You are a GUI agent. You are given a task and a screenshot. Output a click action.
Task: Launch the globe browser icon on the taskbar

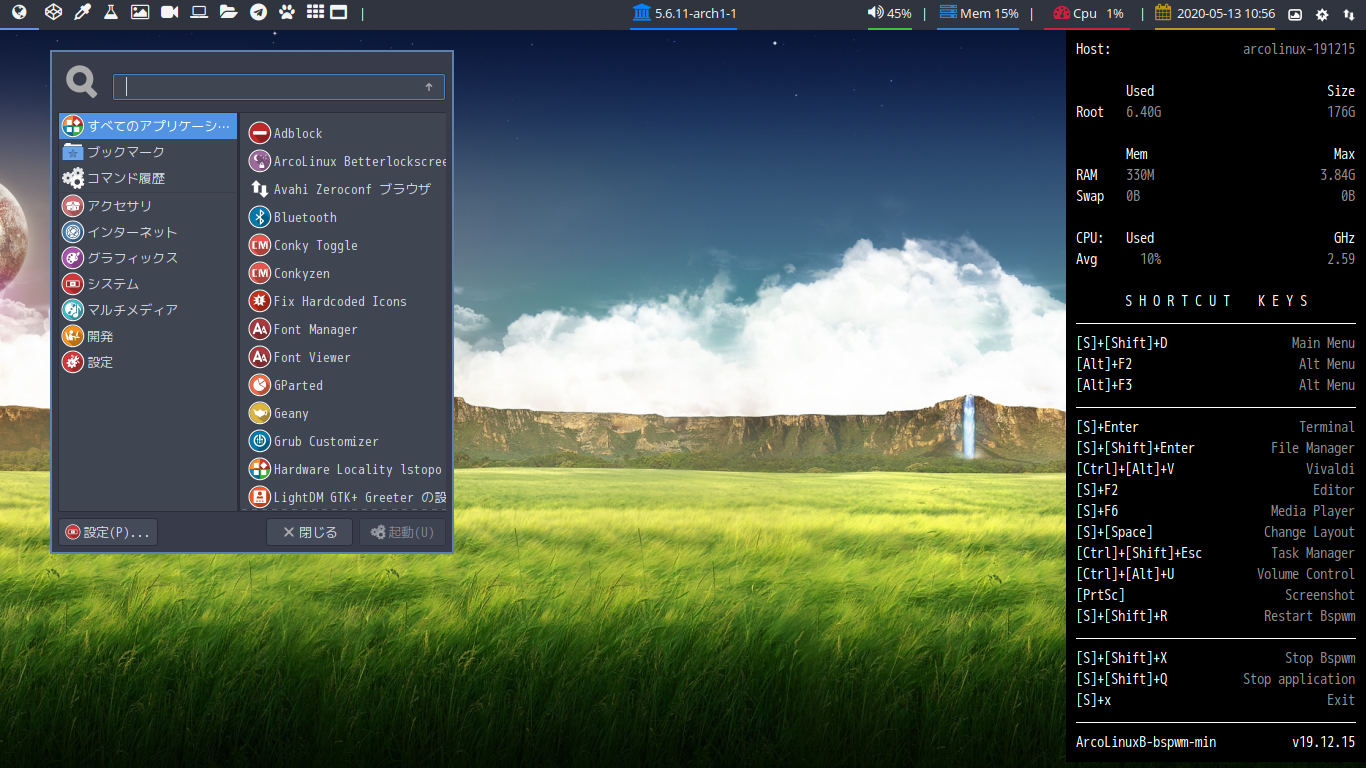[19, 13]
